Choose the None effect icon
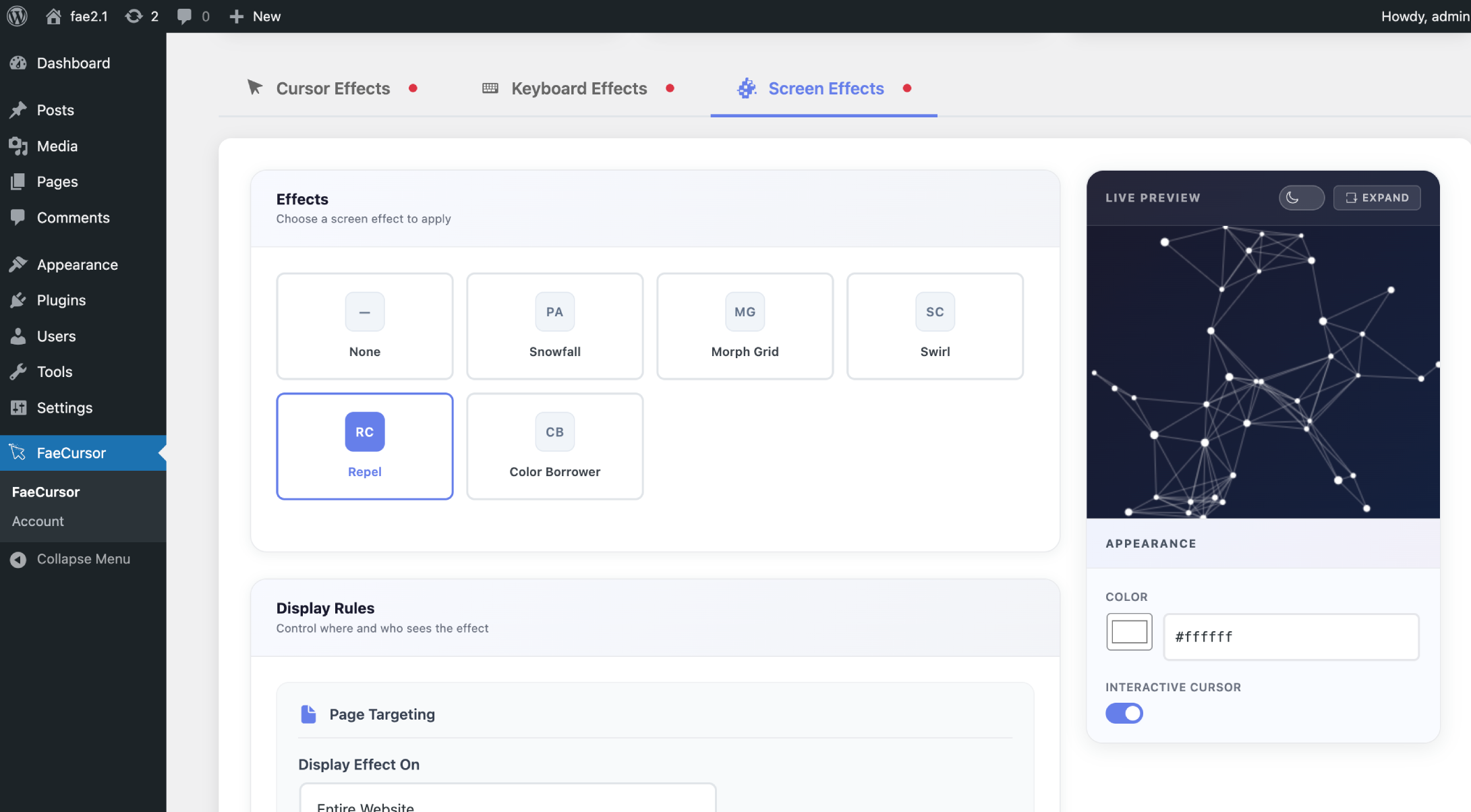1471x812 pixels. 365,312
